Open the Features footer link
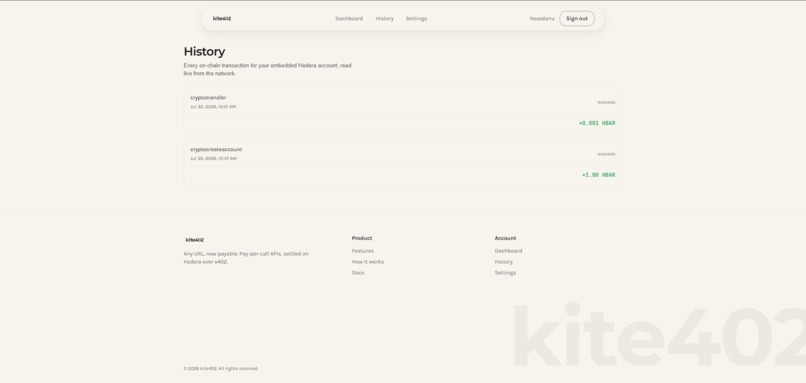This screenshot has width=806, height=383. coord(362,251)
